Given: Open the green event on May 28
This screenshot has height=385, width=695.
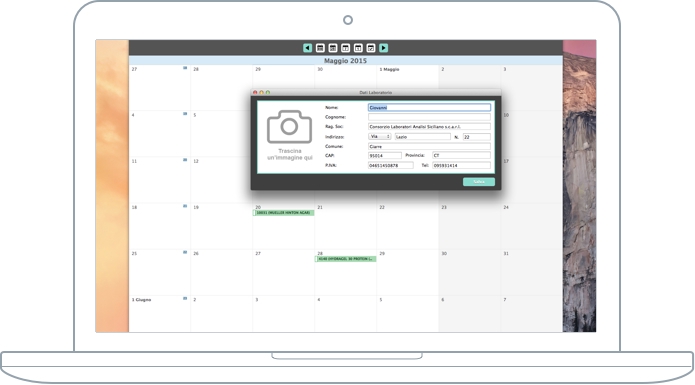Looking at the screenshot, I should (x=346, y=259).
